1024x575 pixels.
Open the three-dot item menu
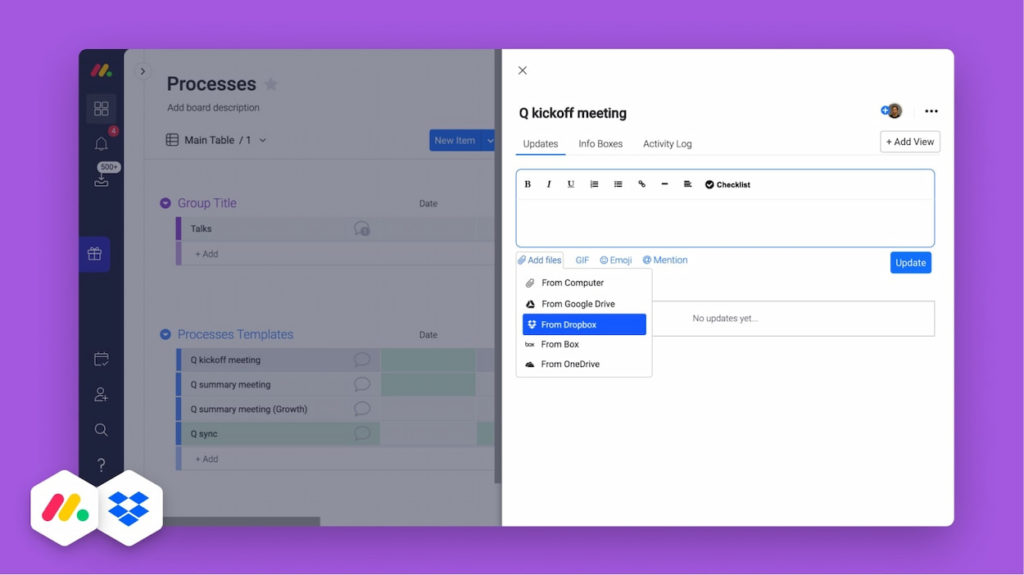(931, 111)
